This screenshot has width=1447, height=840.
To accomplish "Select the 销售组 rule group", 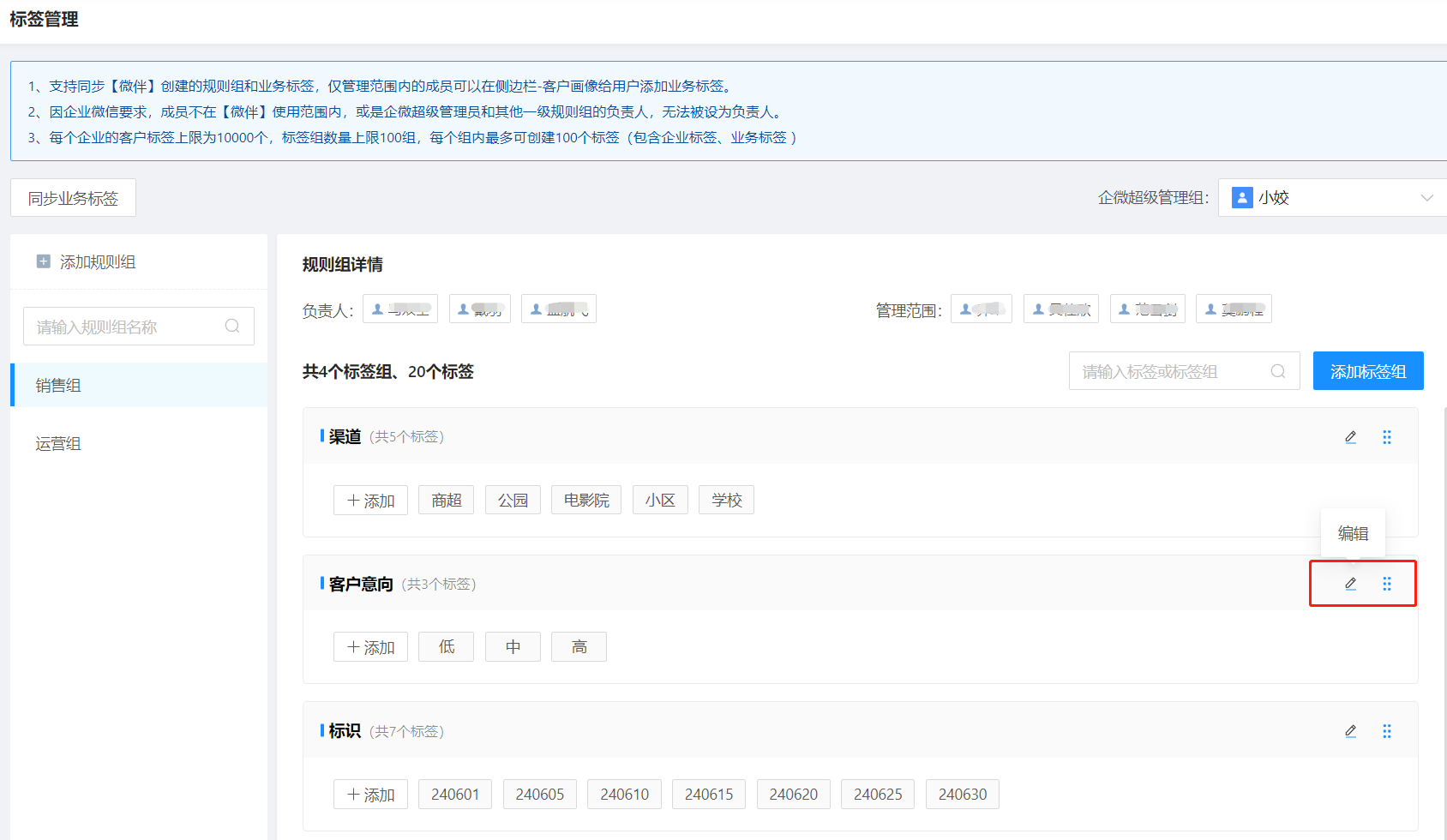I will coord(58,386).
